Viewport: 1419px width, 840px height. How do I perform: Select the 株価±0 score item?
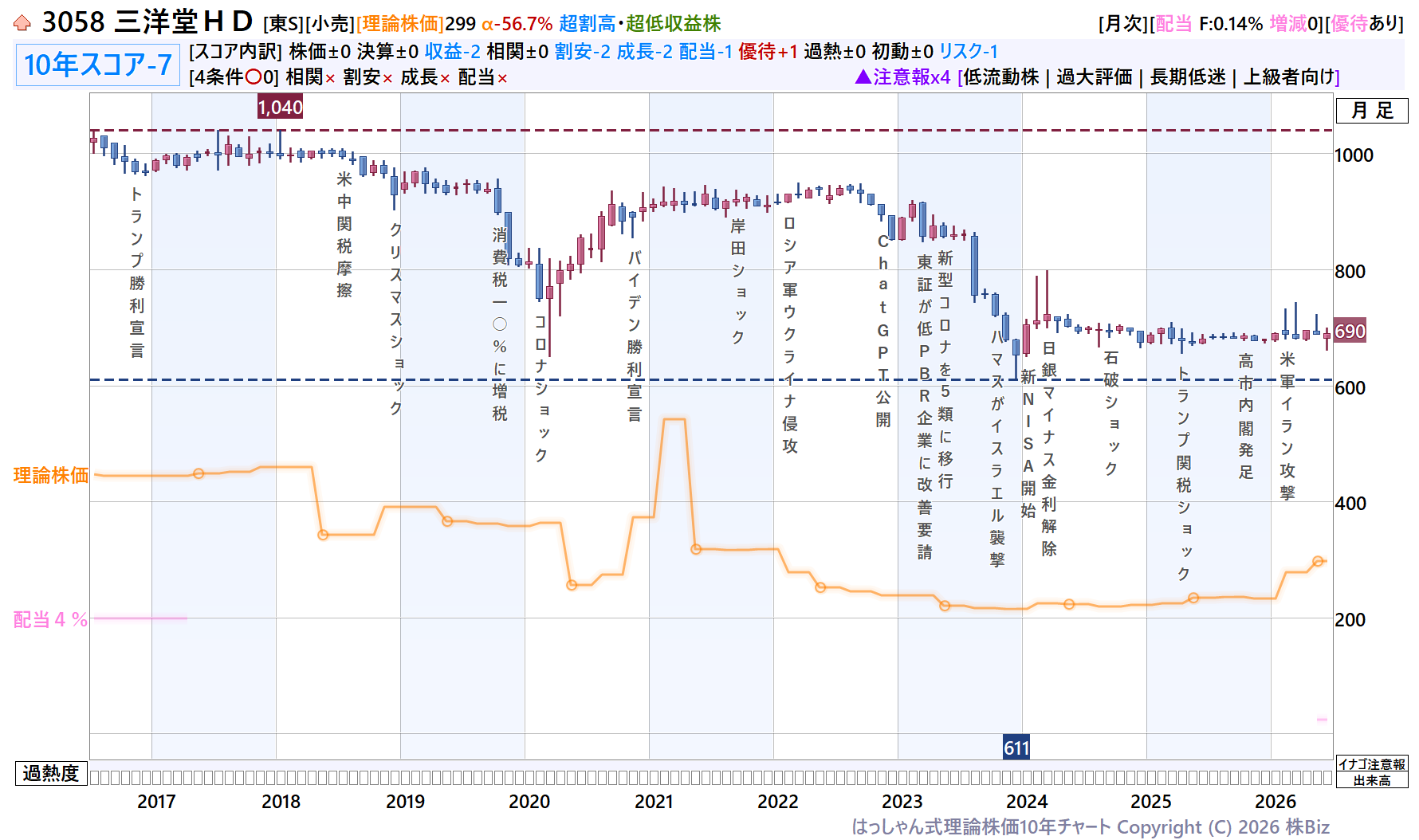(320, 52)
